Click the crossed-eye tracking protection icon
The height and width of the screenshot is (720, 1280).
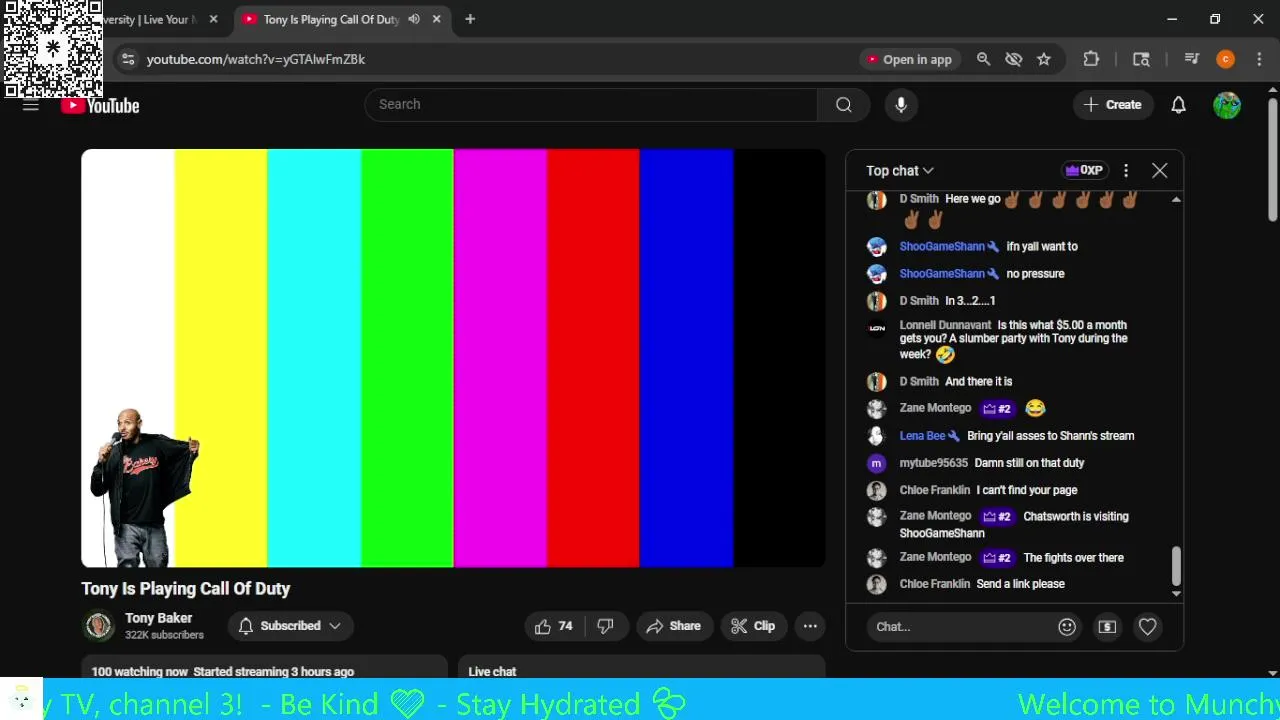[x=1013, y=59]
